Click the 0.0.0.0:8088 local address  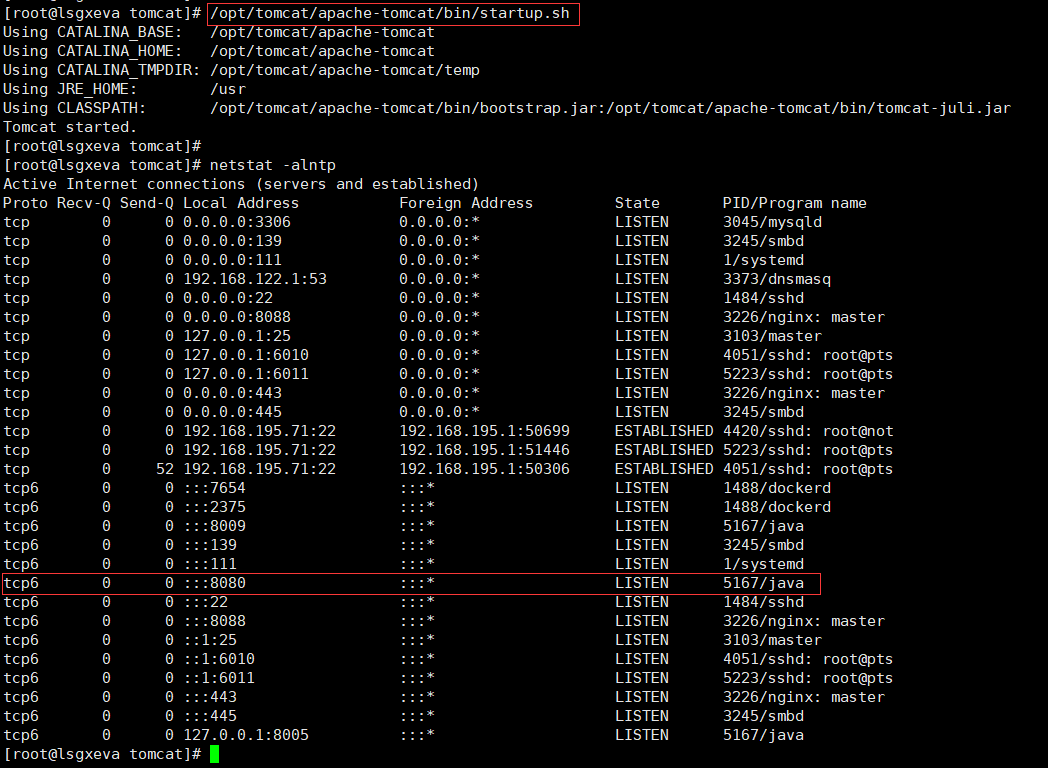(237, 317)
